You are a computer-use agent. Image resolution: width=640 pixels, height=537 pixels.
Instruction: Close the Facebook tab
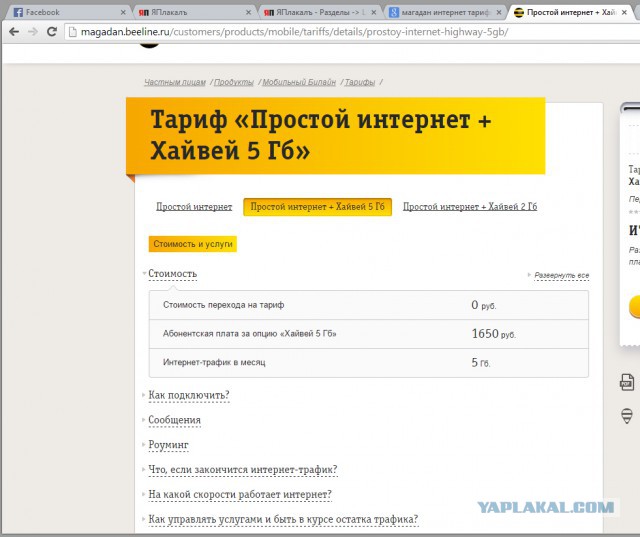tap(123, 13)
